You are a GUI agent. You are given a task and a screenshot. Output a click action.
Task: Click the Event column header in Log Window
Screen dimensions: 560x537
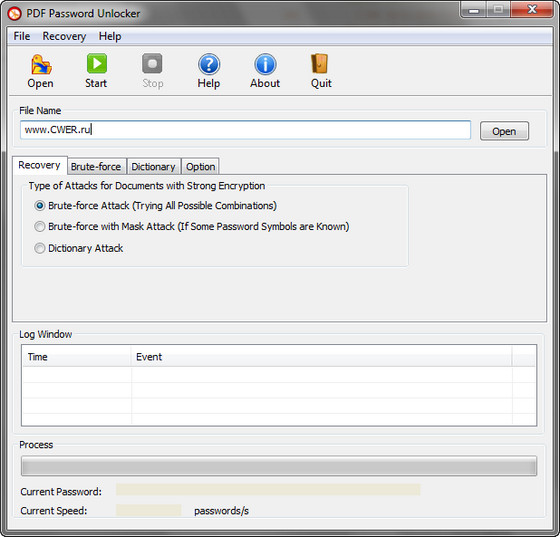coord(321,357)
